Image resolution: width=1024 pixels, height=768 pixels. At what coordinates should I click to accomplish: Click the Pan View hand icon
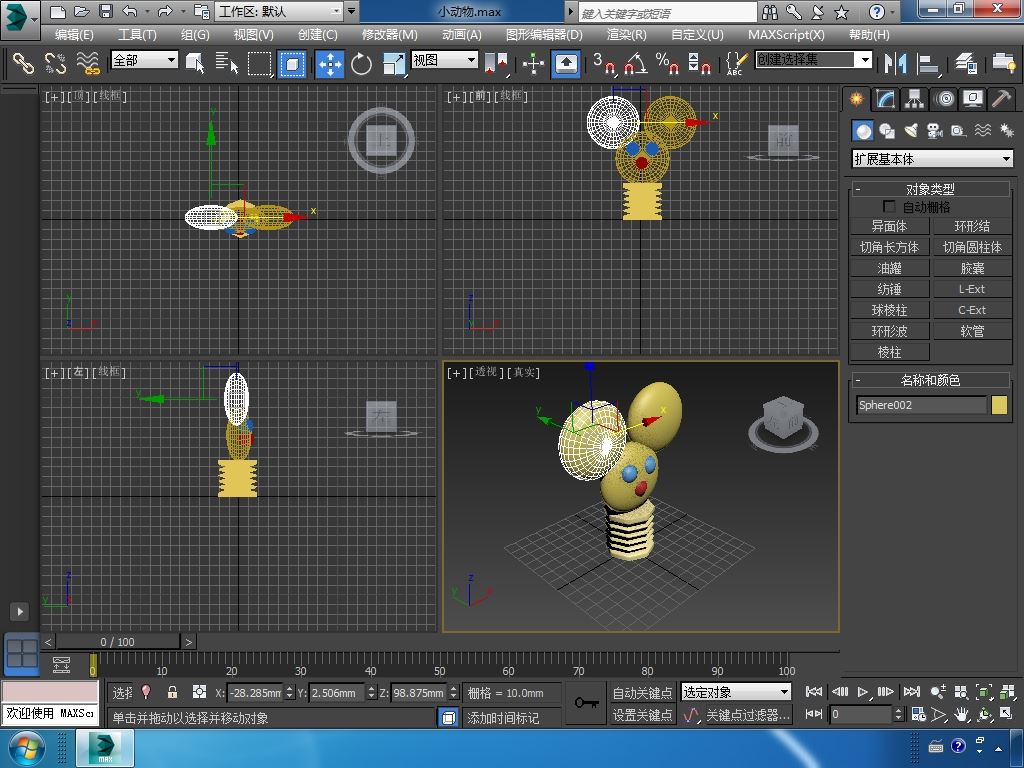[961, 714]
